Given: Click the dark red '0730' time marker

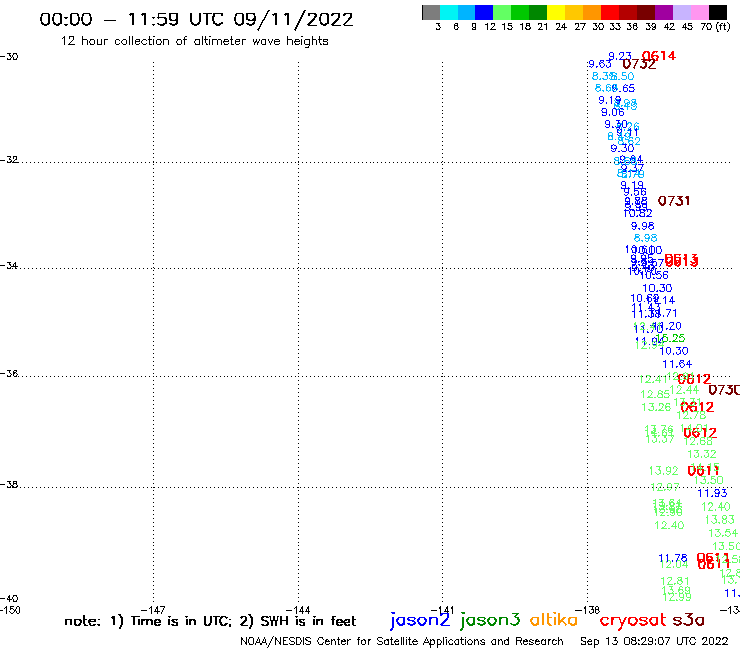Looking at the screenshot, I should click(724, 390).
